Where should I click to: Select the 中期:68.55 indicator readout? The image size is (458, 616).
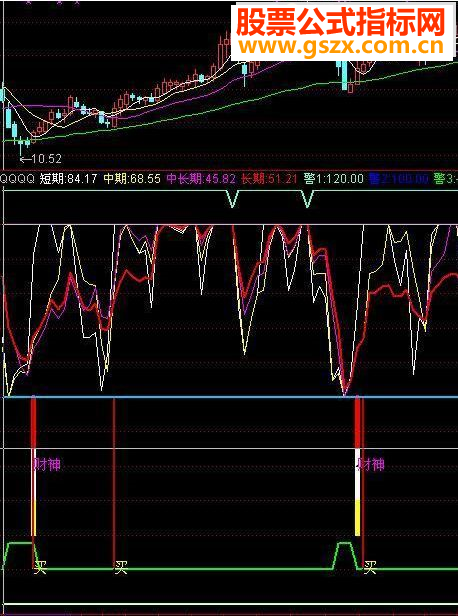(132, 179)
